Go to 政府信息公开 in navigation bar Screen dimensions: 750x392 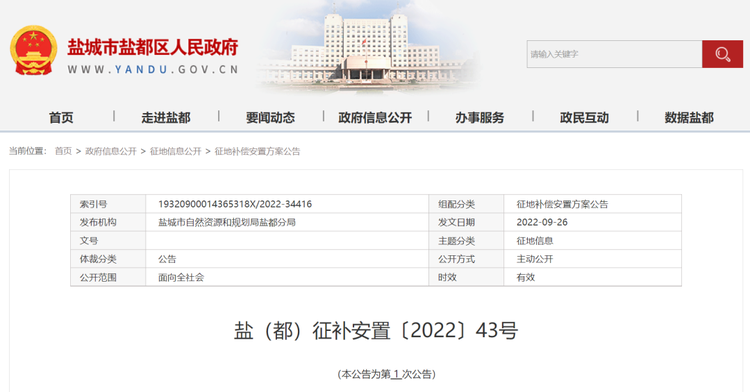point(375,118)
